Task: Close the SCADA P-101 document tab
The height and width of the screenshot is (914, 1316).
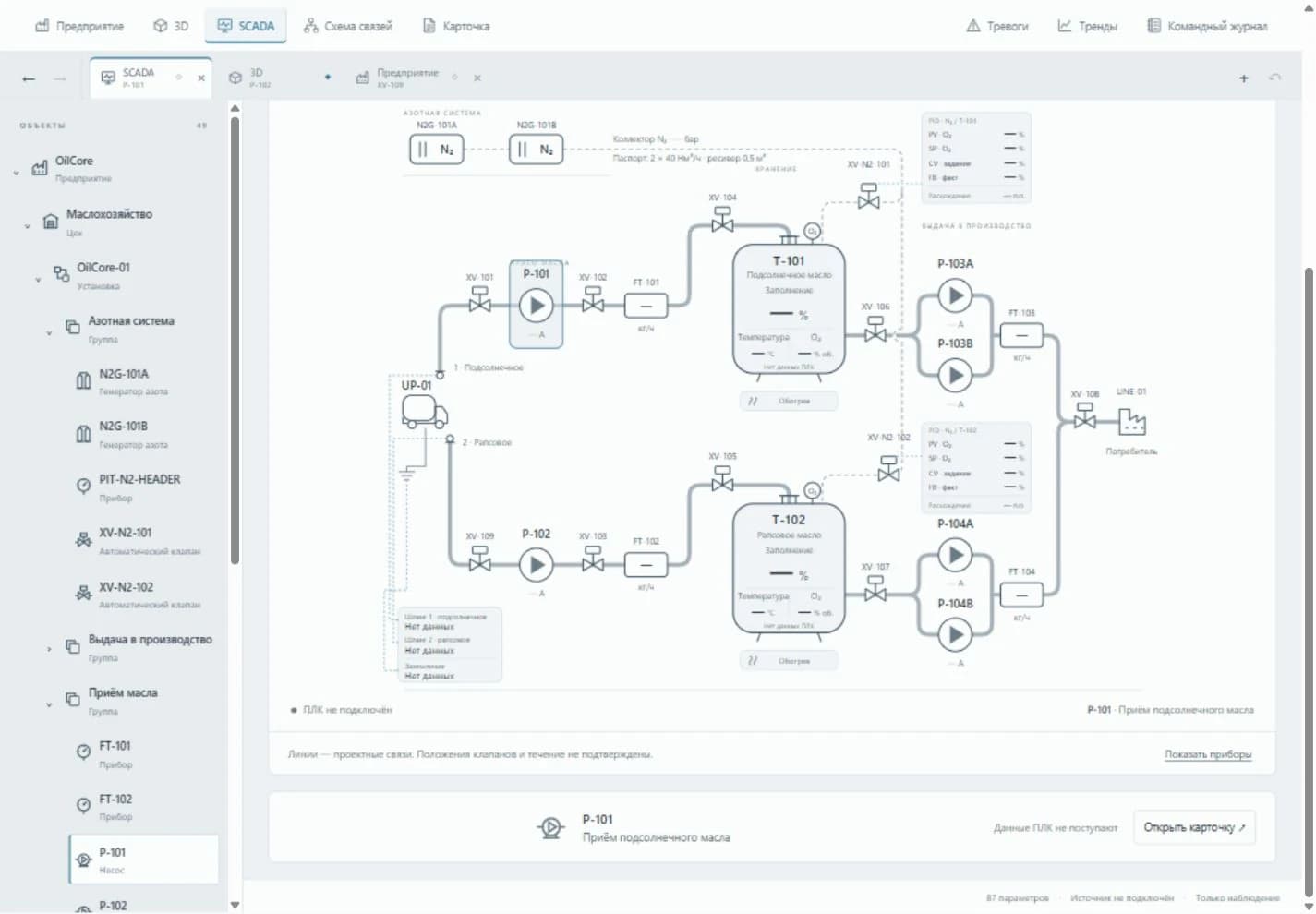Action: click(x=201, y=78)
